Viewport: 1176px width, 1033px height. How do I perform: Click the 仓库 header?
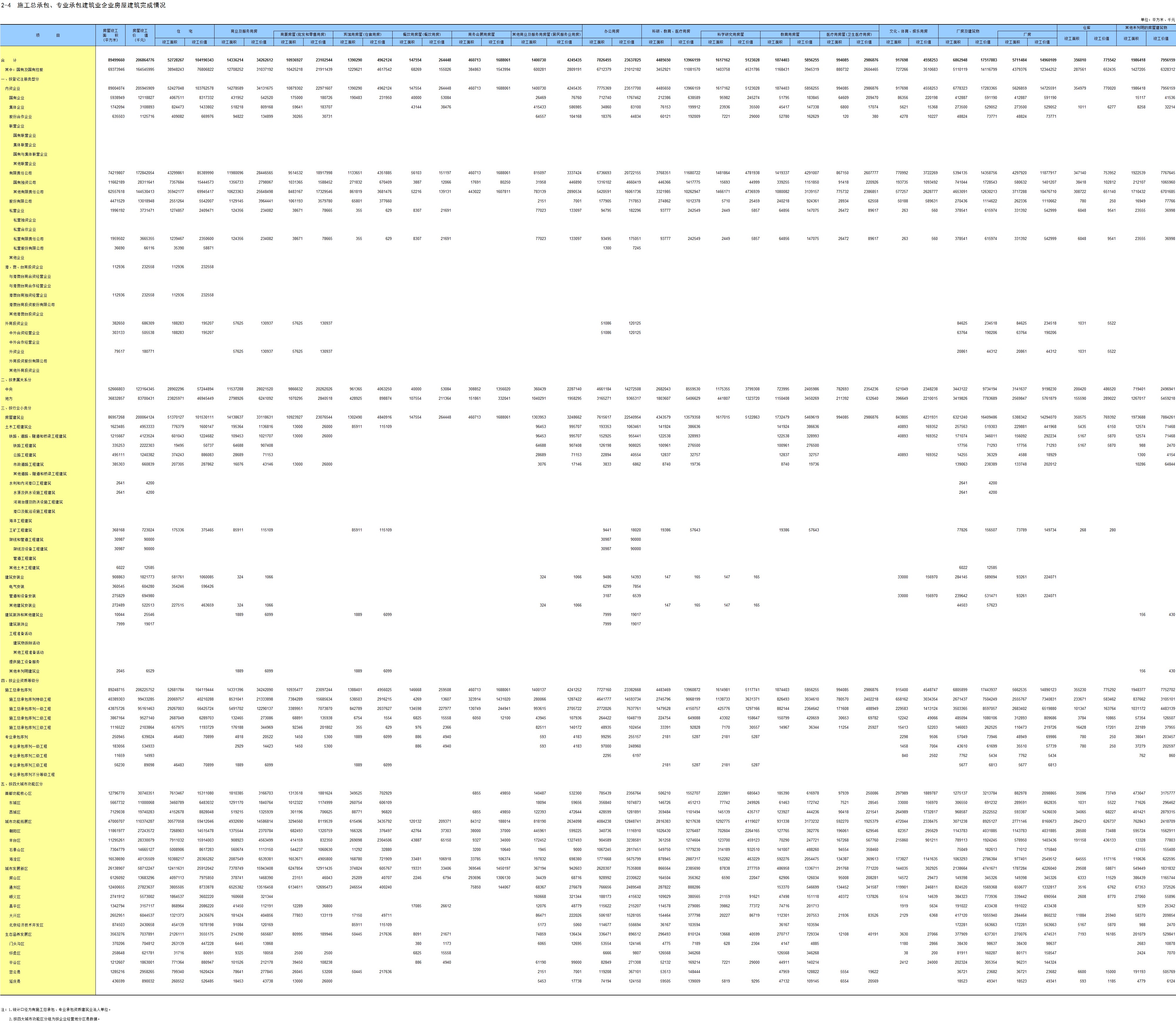tap(1086, 28)
